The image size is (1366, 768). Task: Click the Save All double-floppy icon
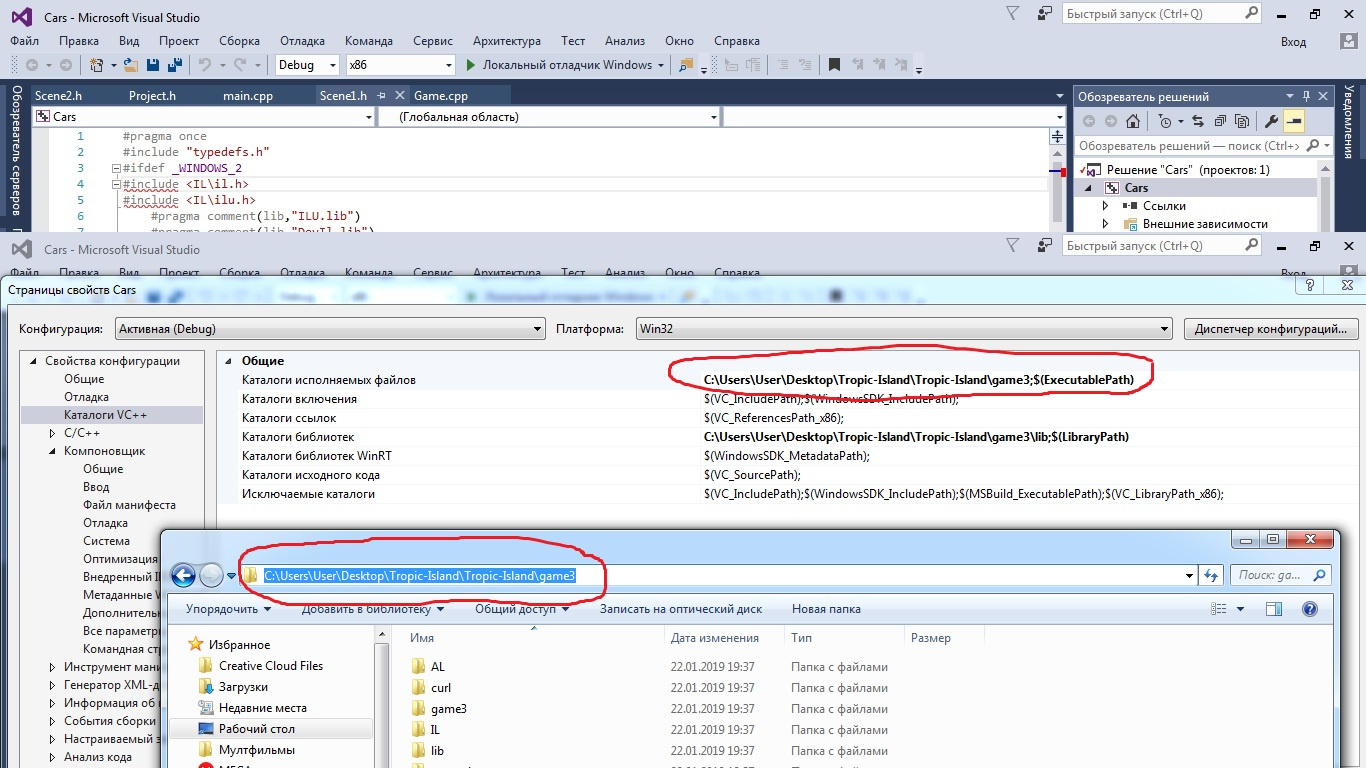173,65
